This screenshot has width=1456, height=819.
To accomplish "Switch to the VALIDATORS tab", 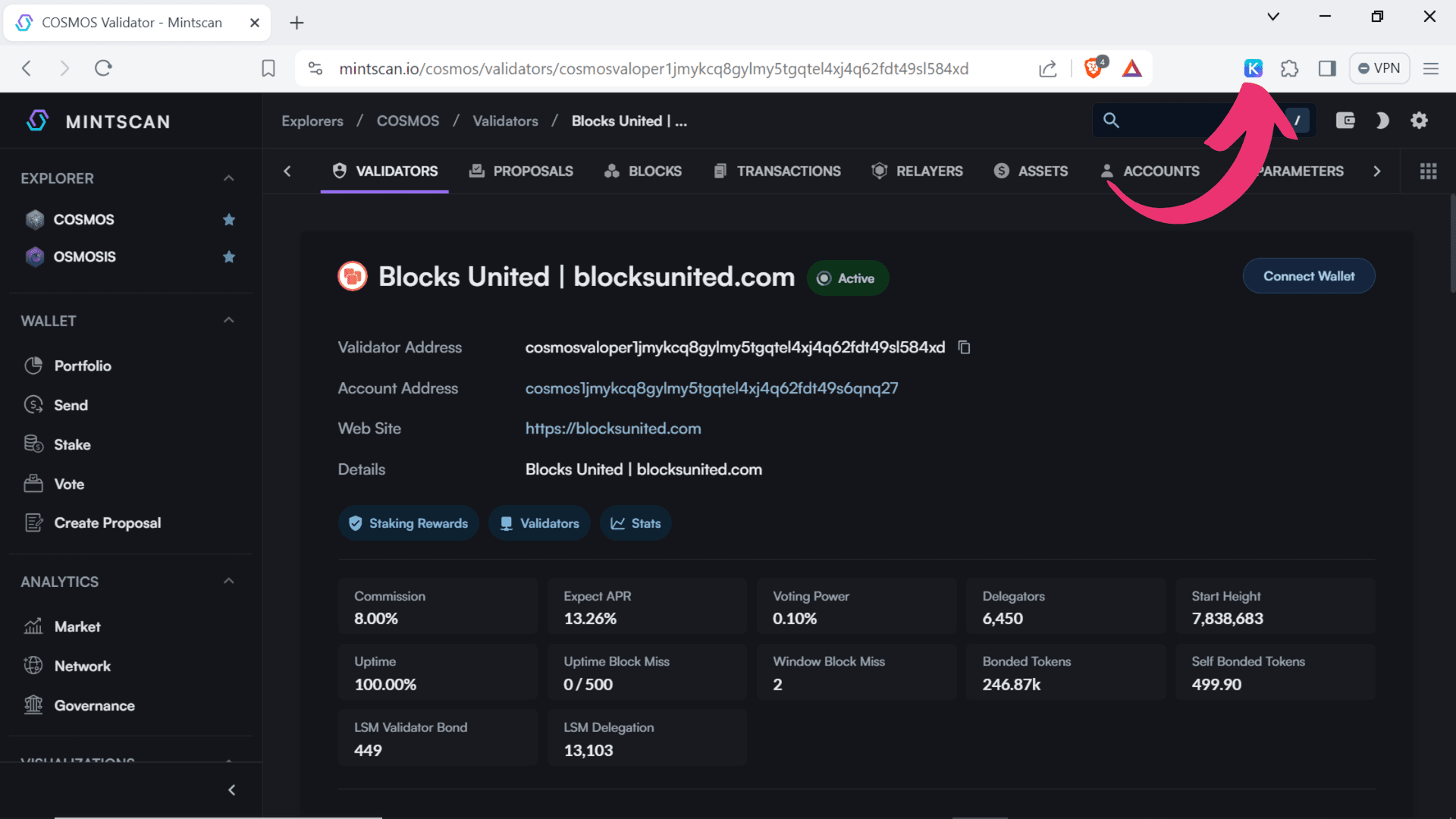I will (x=384, y=171).
